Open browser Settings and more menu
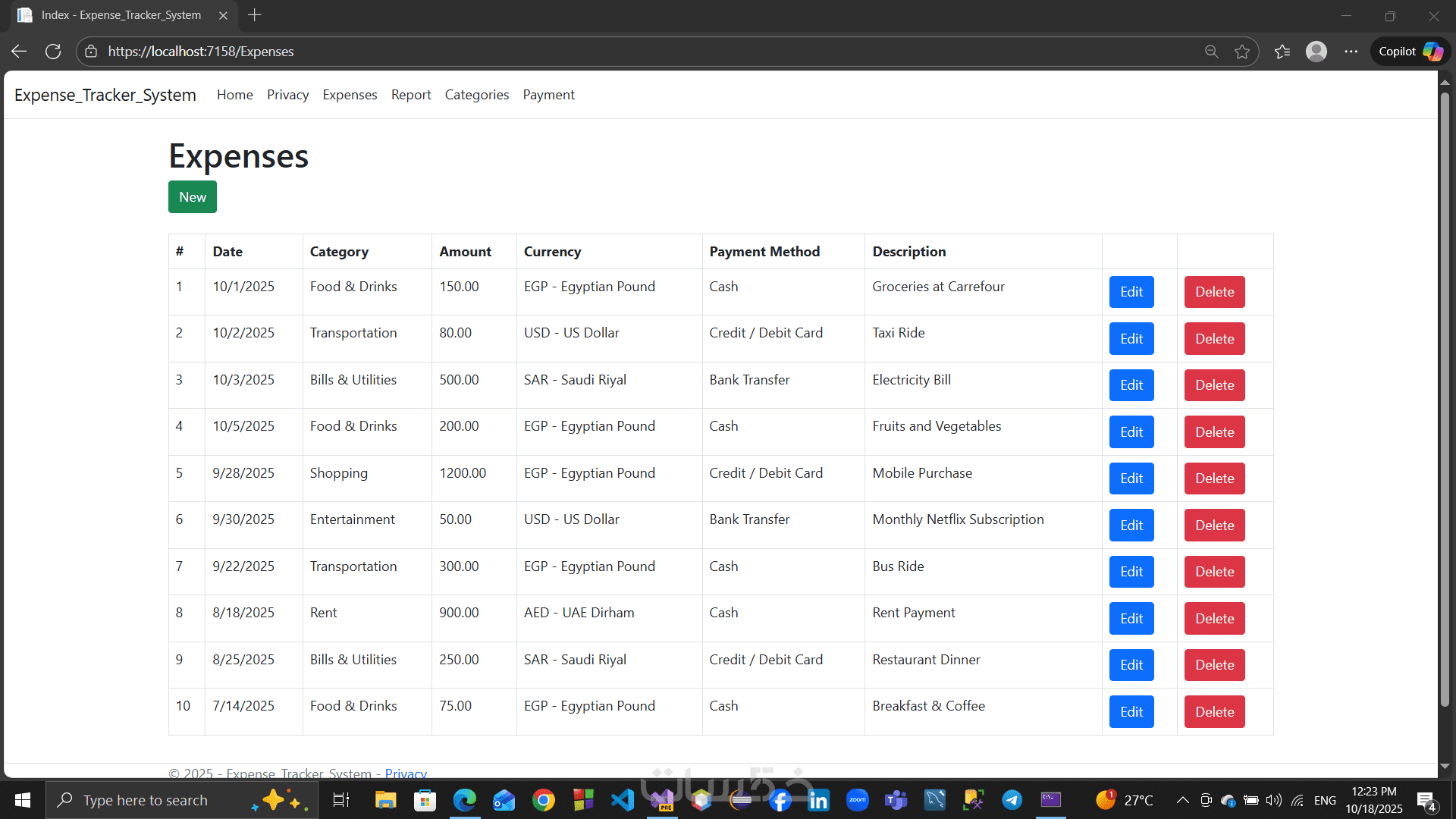The height and width of the screenshot is (819, 1456). 1351,52
